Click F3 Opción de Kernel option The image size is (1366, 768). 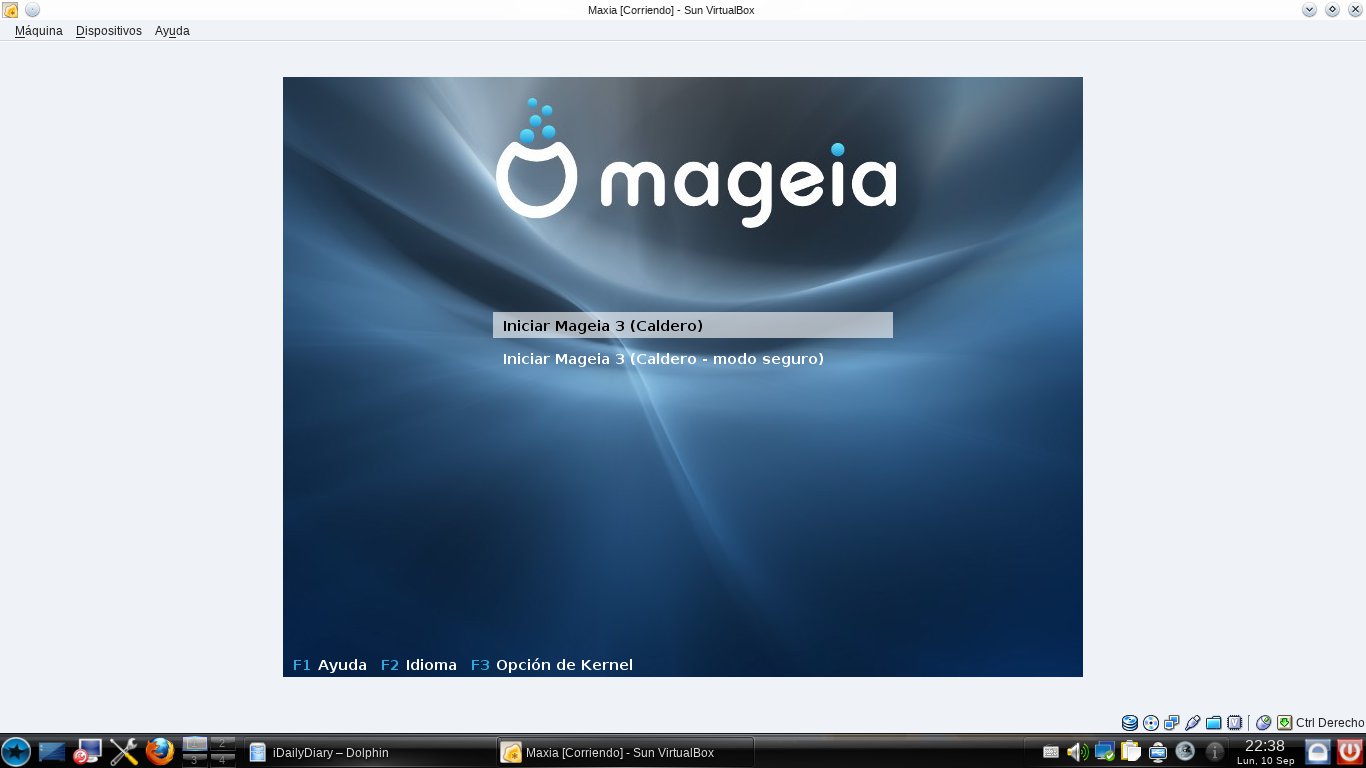coord(552,665)
